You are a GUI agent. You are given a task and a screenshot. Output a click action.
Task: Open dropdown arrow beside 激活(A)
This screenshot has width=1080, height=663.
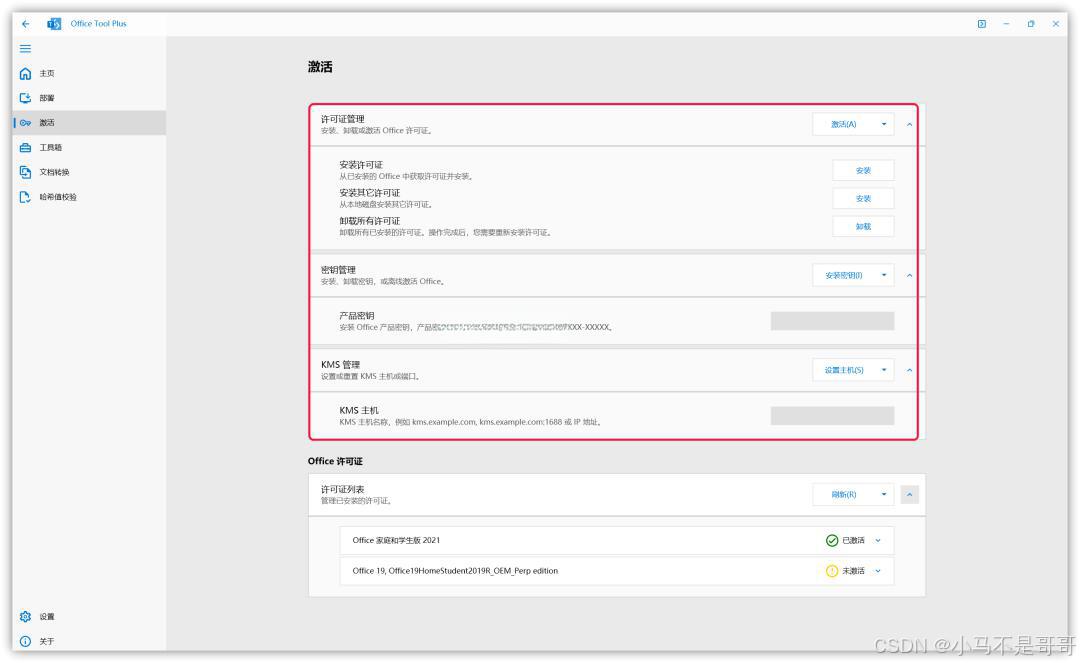pos(884,124)
